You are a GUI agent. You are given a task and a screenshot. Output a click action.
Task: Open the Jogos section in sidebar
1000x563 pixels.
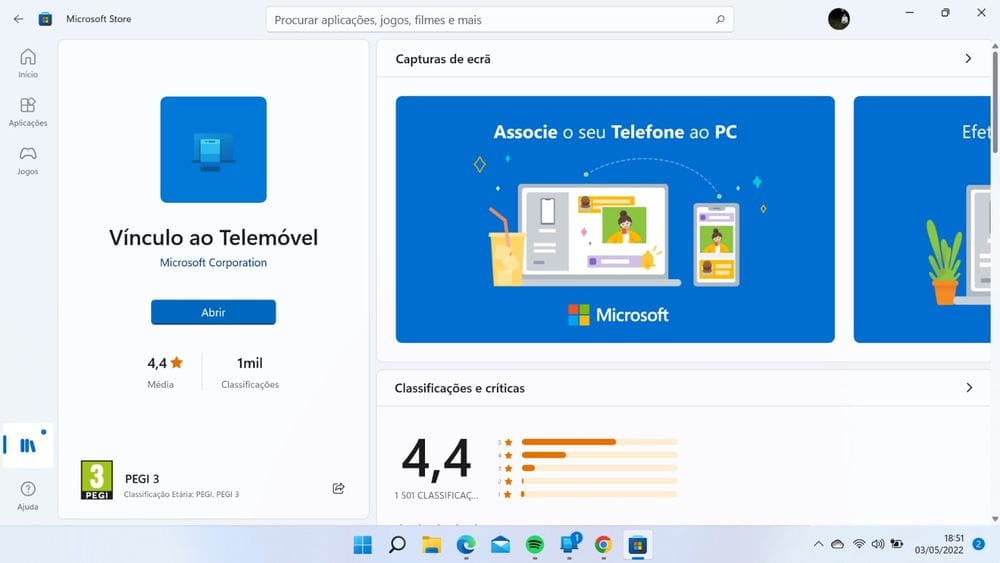coord(27,161)
